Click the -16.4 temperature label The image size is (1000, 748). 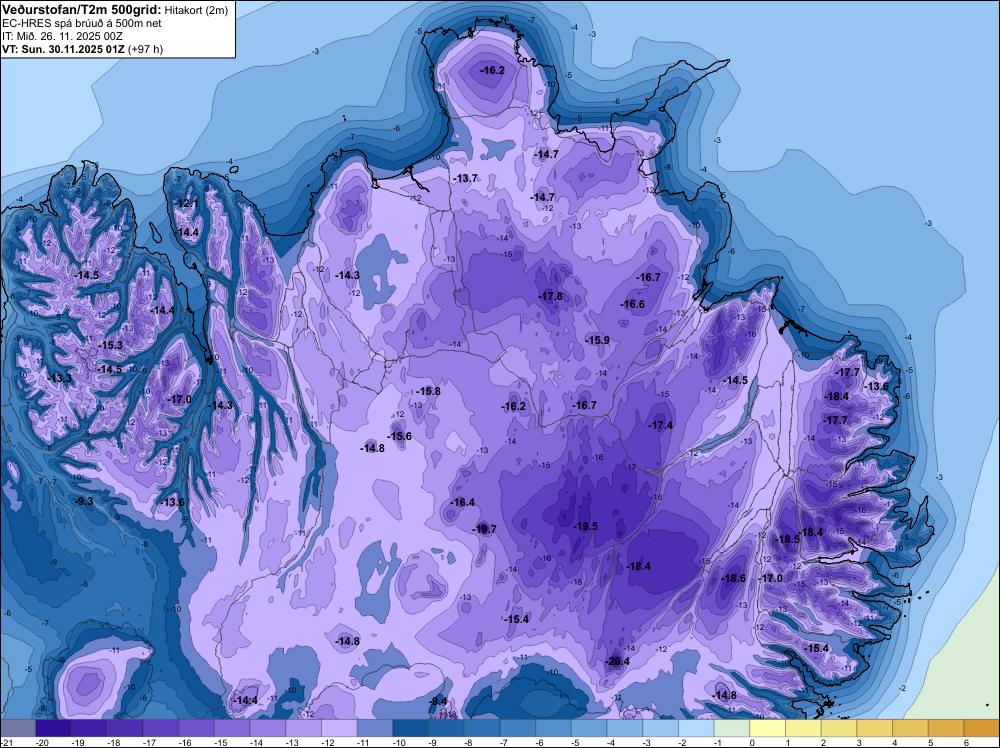point(462,502)
